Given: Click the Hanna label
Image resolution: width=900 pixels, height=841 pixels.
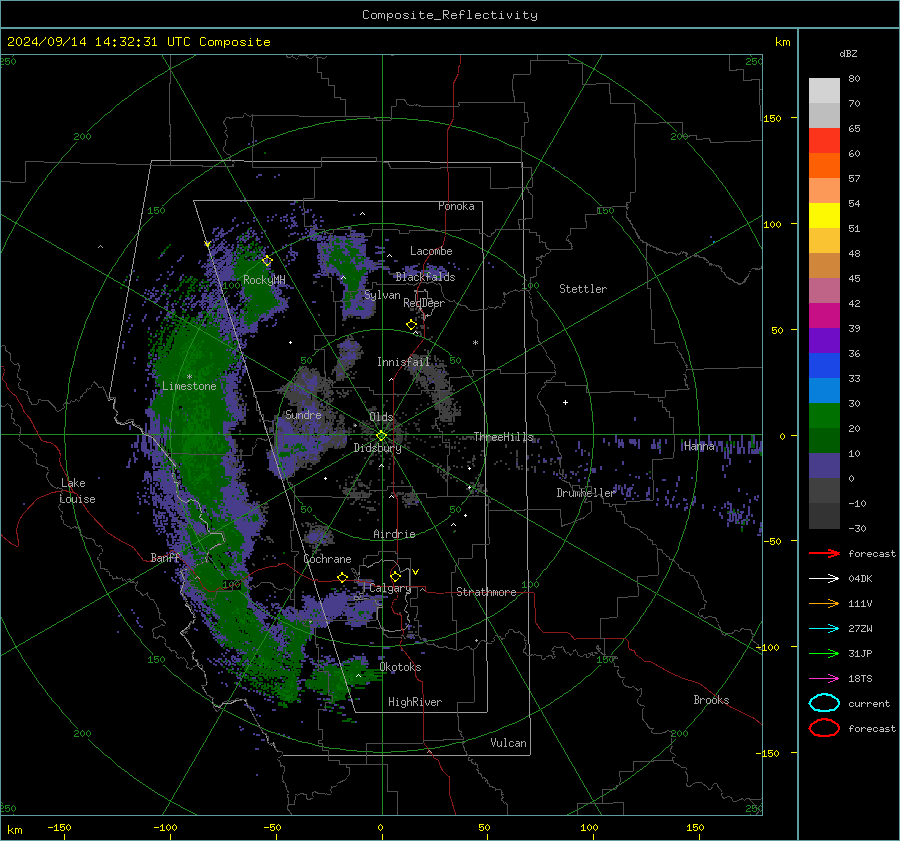Looking at the screenshot, I should [699, 445].
